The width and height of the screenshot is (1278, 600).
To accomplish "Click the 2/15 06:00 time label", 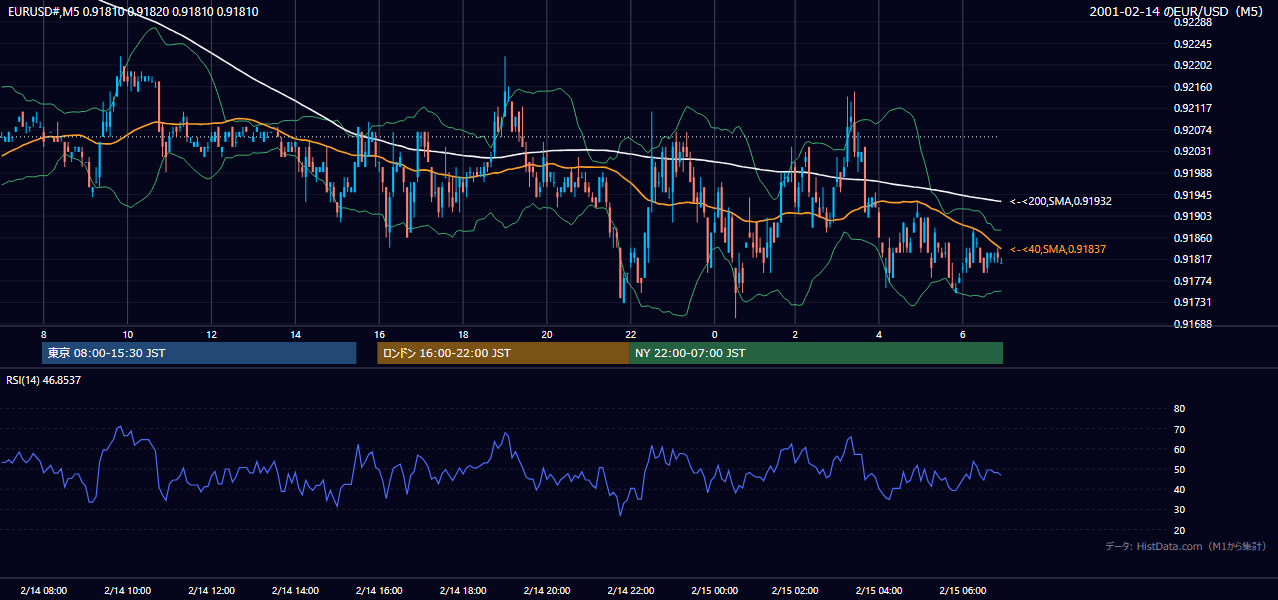I will coord(961,590).
